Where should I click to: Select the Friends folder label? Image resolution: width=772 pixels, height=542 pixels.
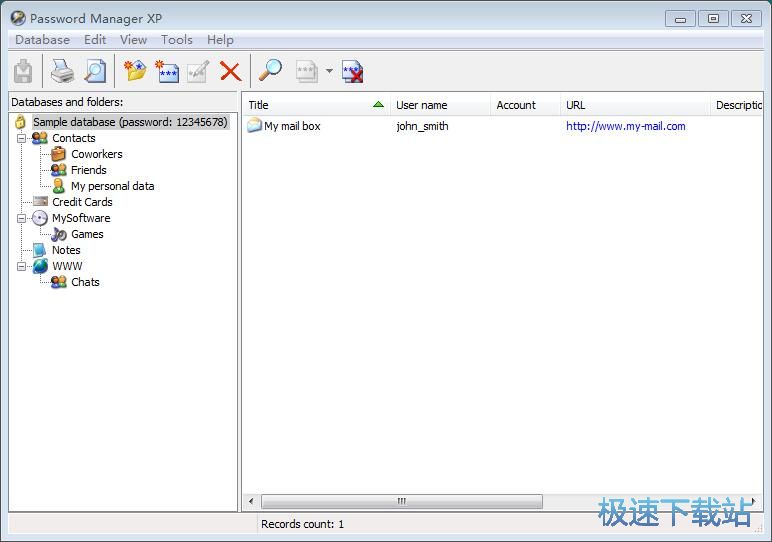click(89, 170)
